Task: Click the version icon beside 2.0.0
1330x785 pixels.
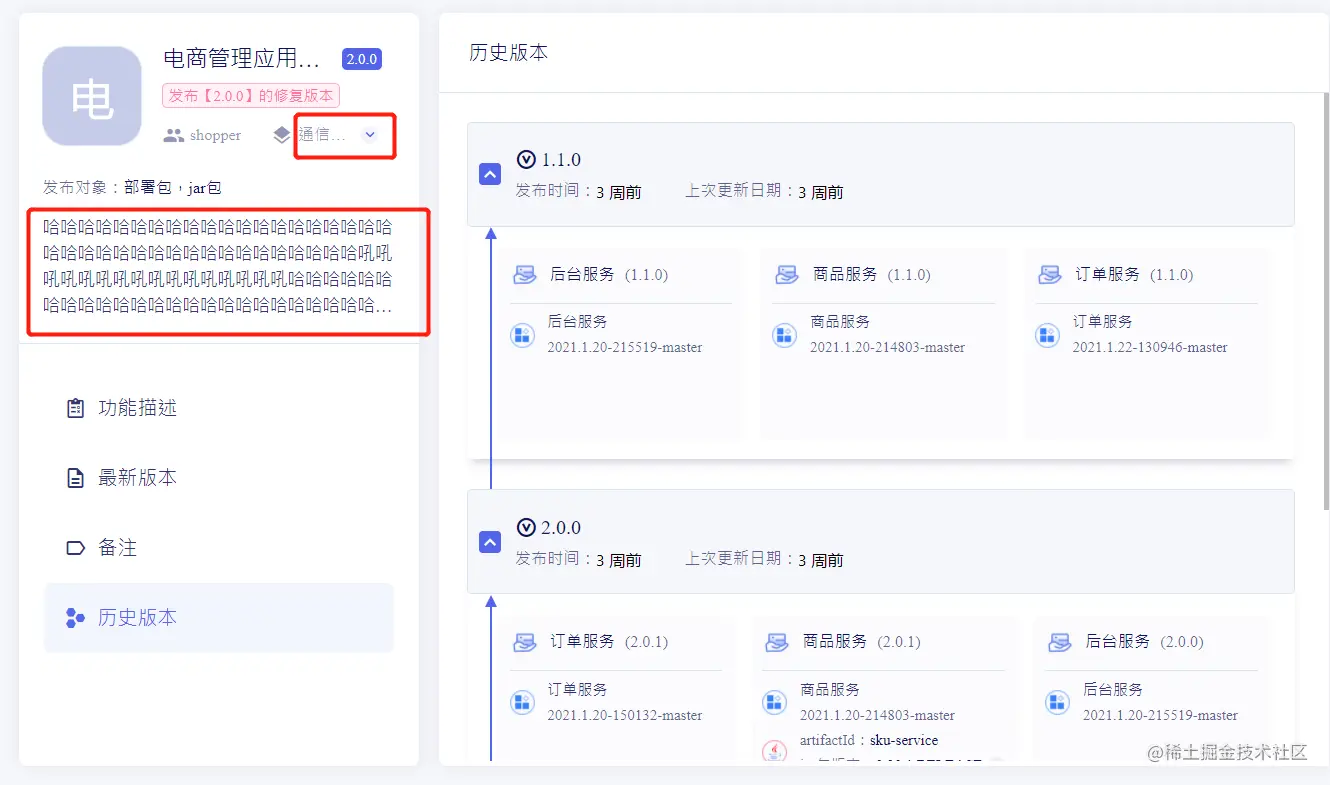Action: [526, 527]
